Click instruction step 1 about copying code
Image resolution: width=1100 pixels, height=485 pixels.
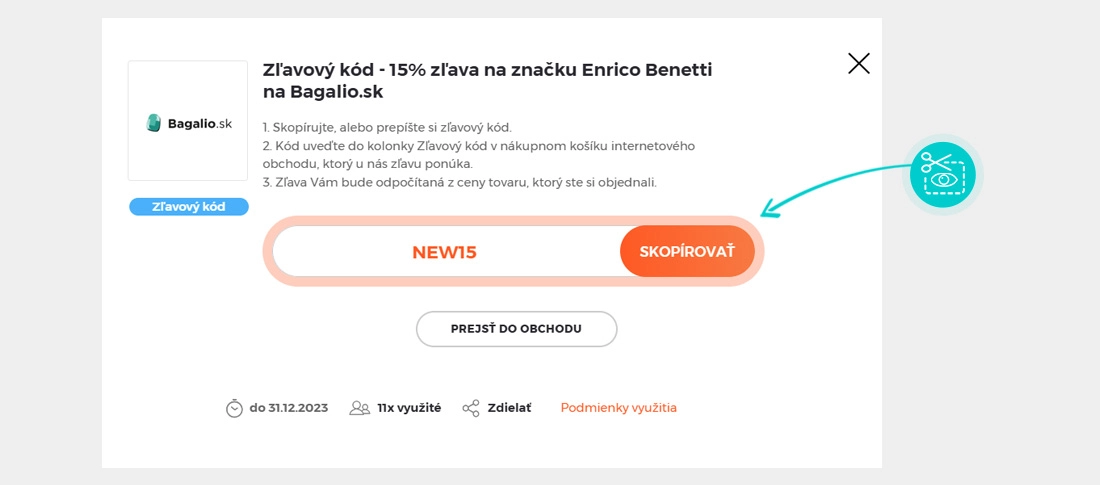click(x=387, y=127)
